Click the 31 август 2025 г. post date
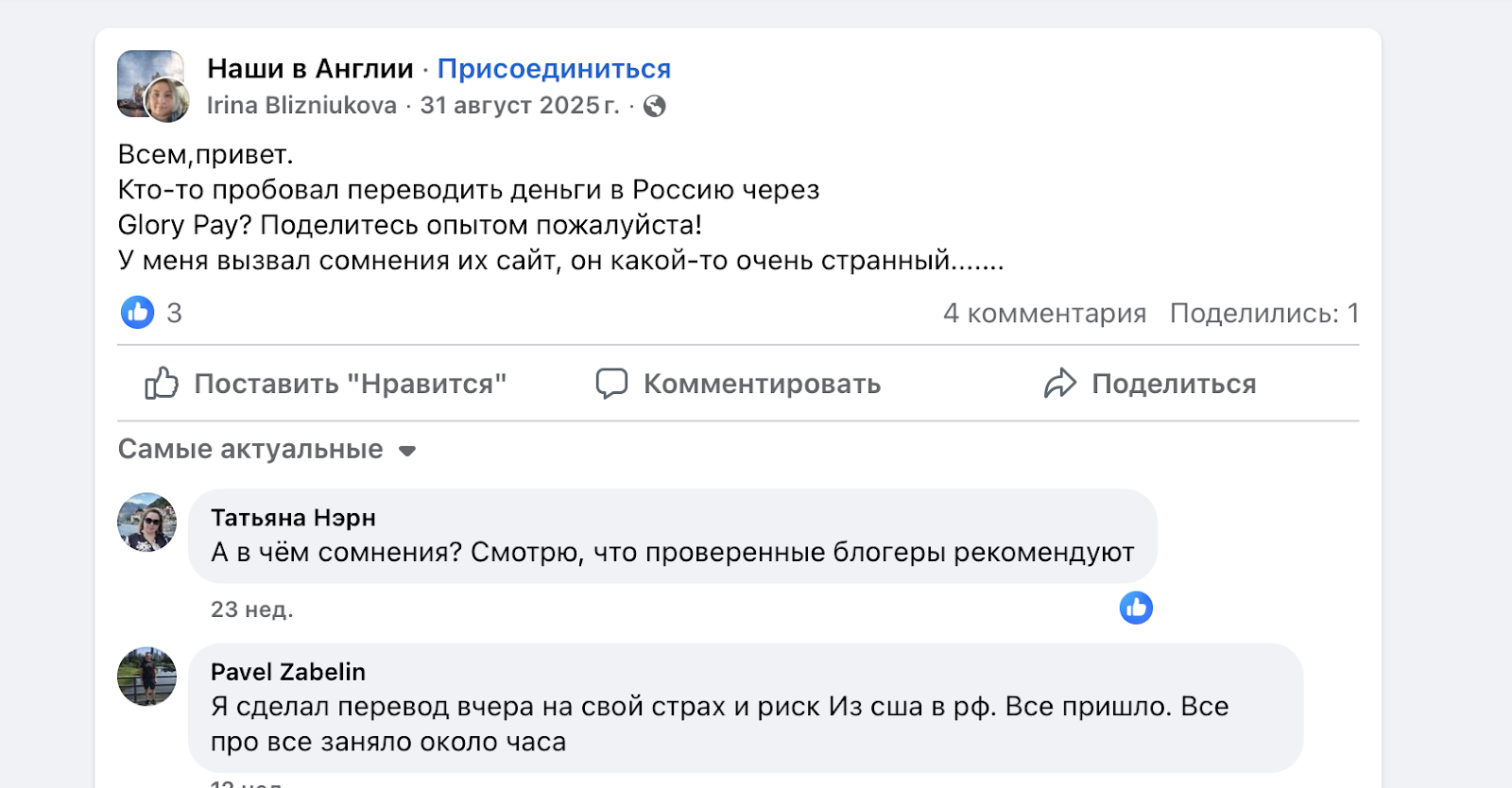 [x=519, y=106]
